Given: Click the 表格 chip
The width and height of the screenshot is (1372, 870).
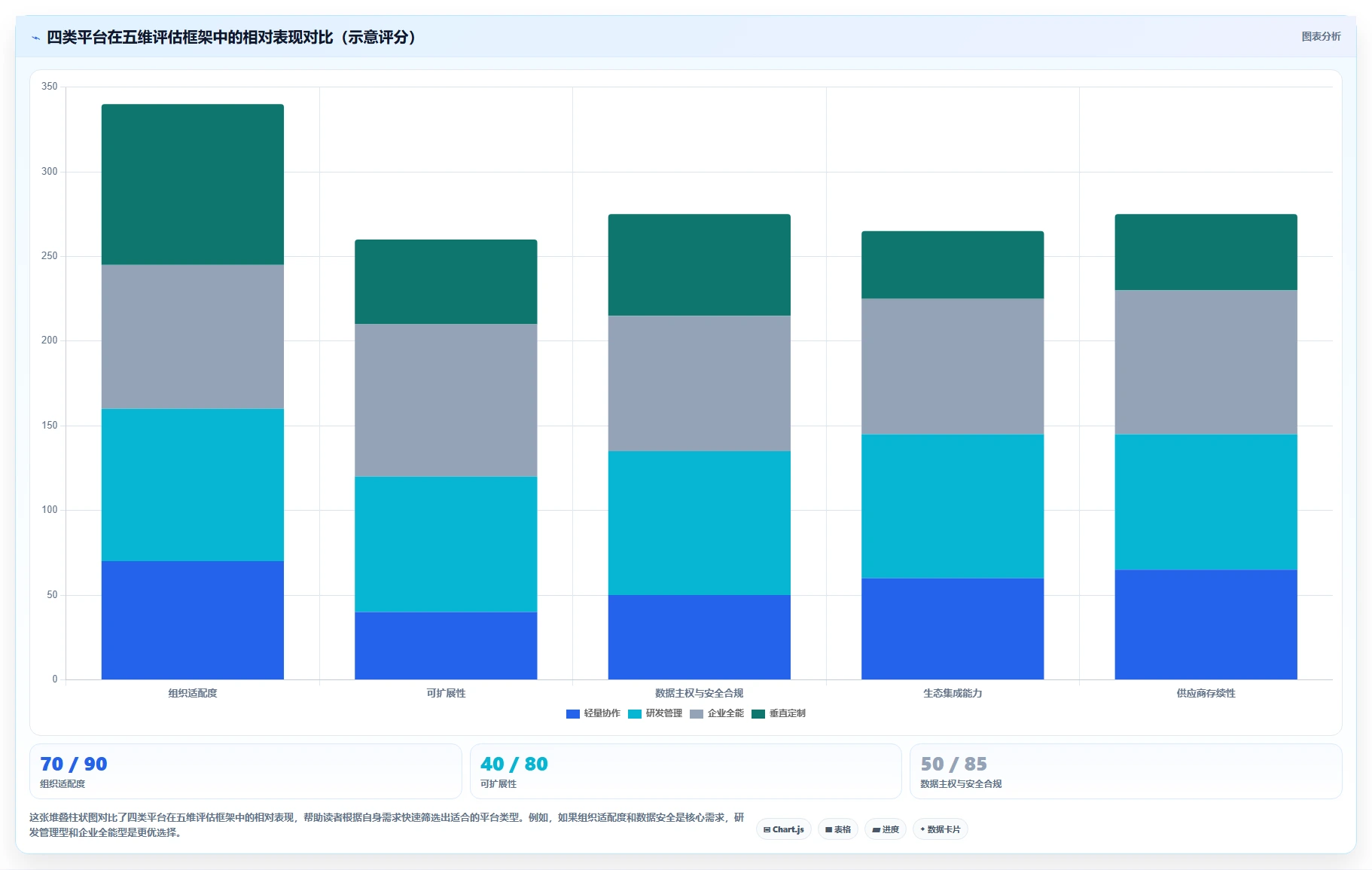Looking at the screenshot, I should (838, 829).
